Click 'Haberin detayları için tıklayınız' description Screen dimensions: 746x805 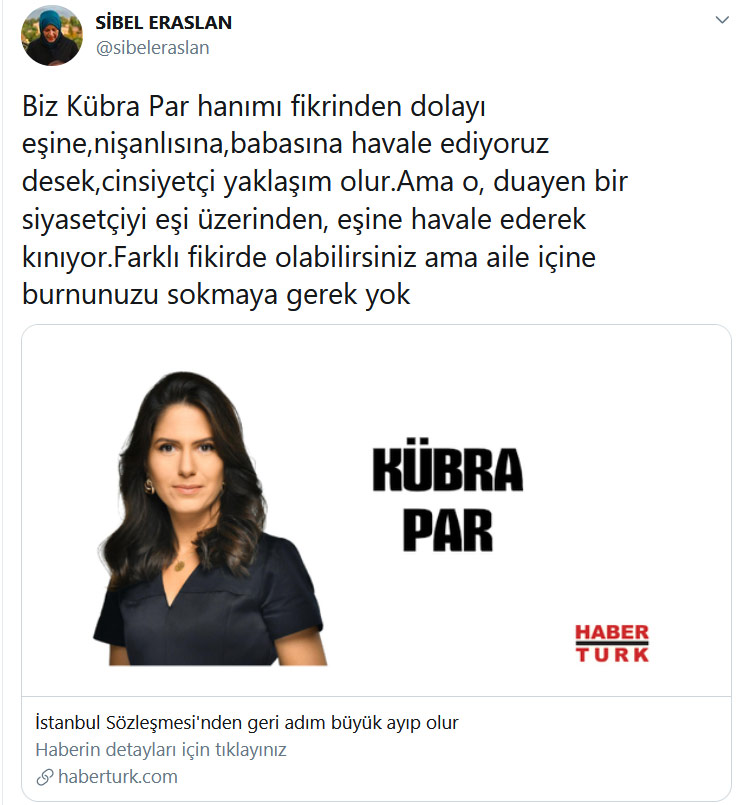point(161,750)
